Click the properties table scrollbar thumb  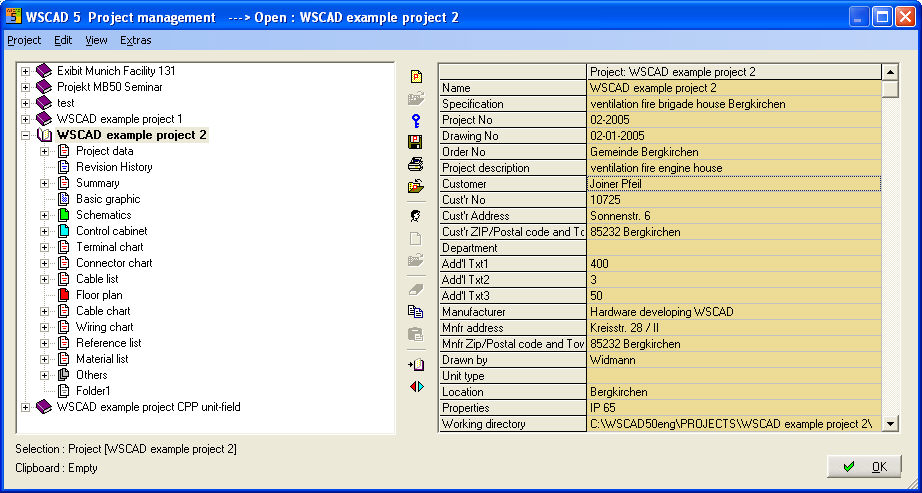890,89
